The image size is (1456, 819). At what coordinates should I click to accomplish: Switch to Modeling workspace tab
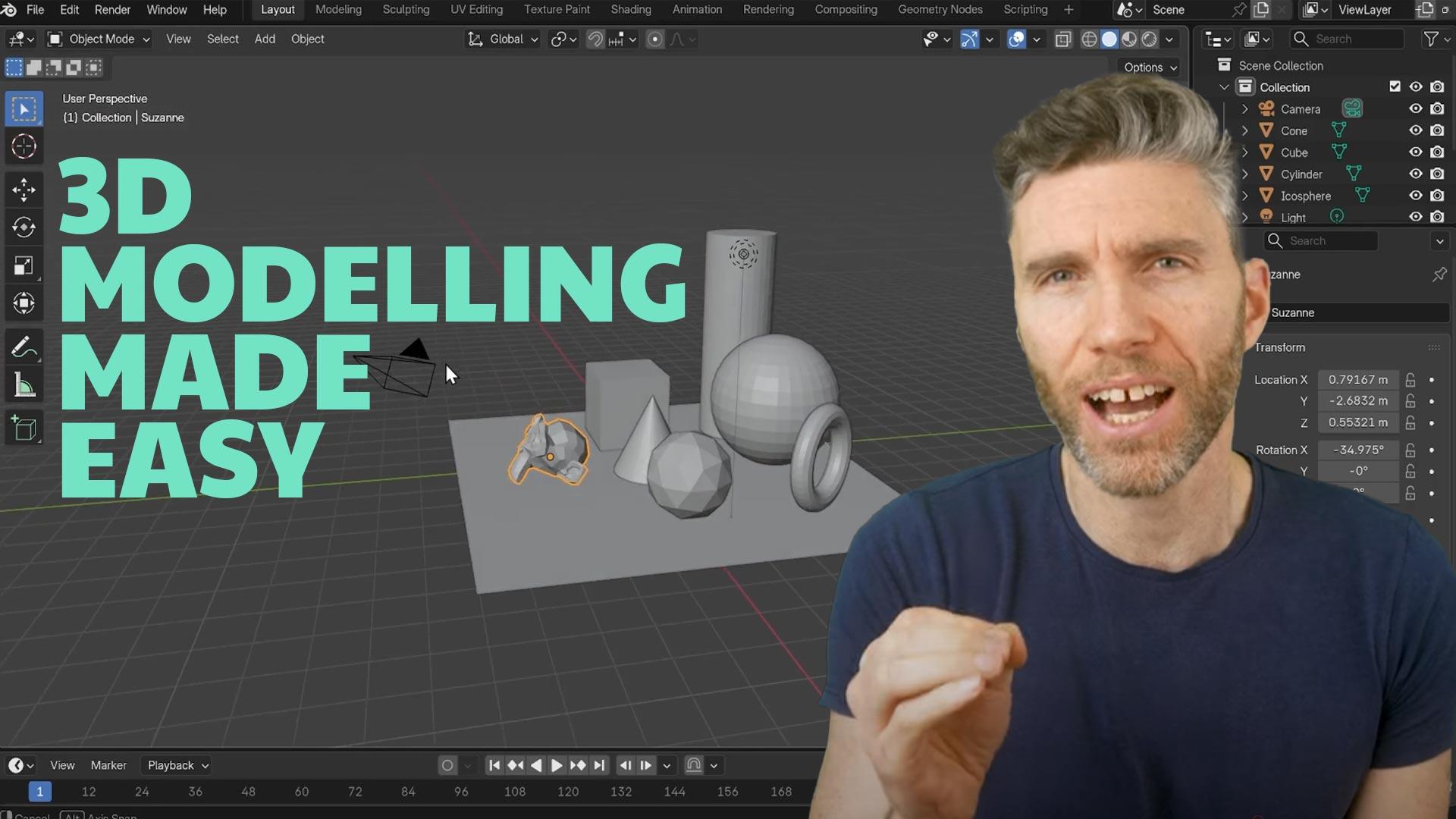[338, 10]
